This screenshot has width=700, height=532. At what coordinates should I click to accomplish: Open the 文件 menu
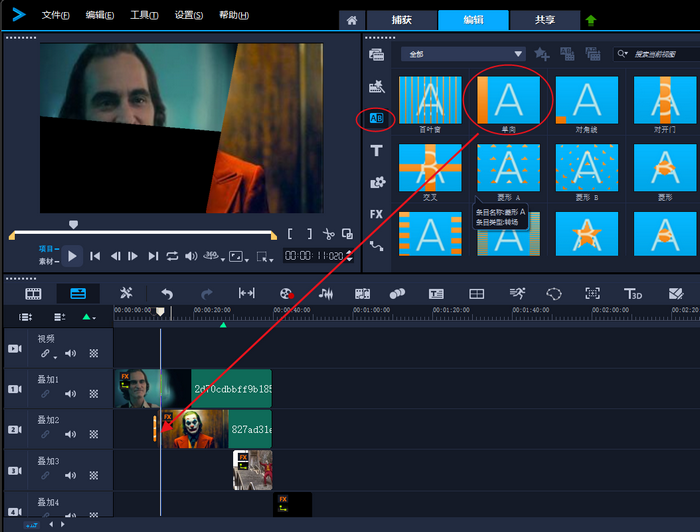(56, 15)
